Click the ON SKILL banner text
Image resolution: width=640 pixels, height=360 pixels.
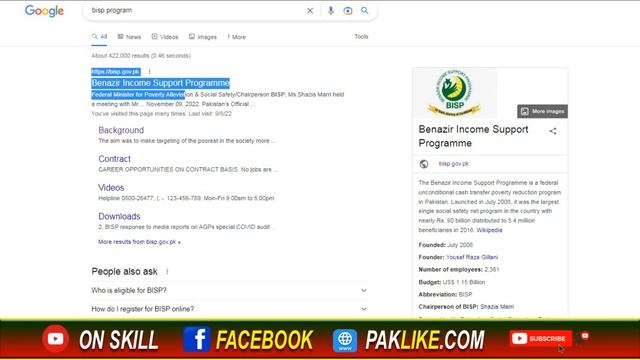click(119, 340)
